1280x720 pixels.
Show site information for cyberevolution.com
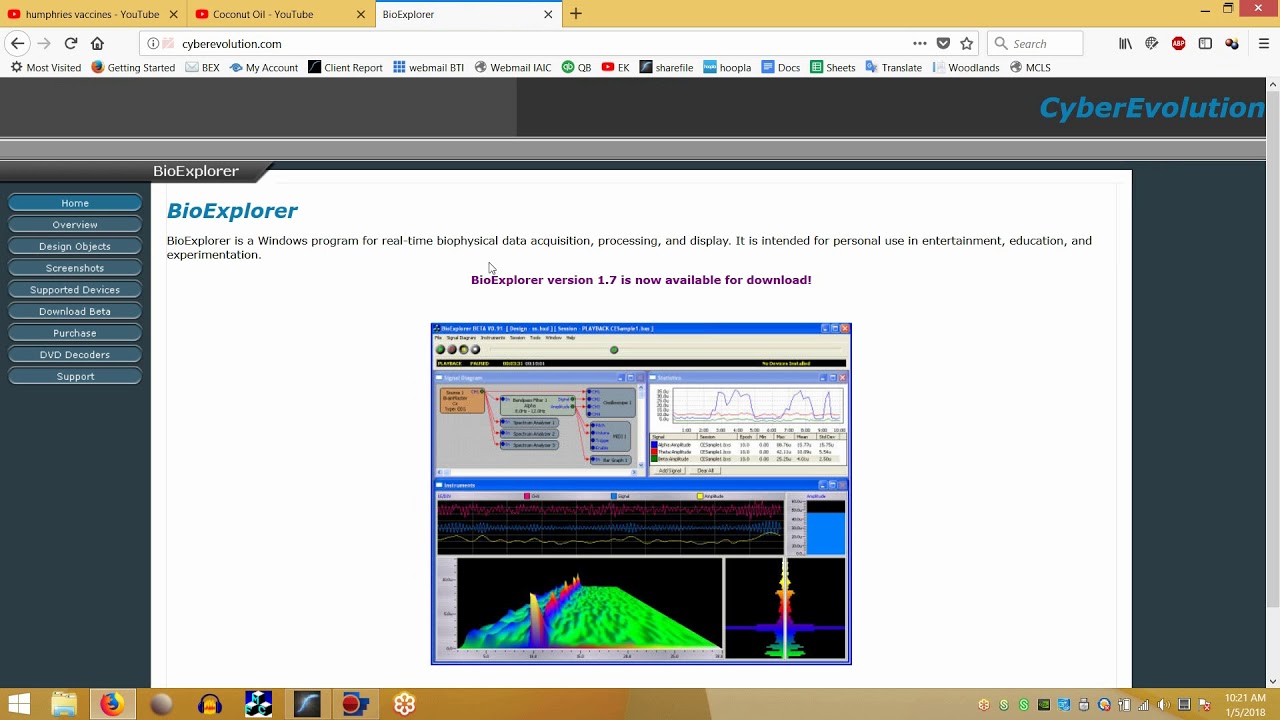coord(153,44)
